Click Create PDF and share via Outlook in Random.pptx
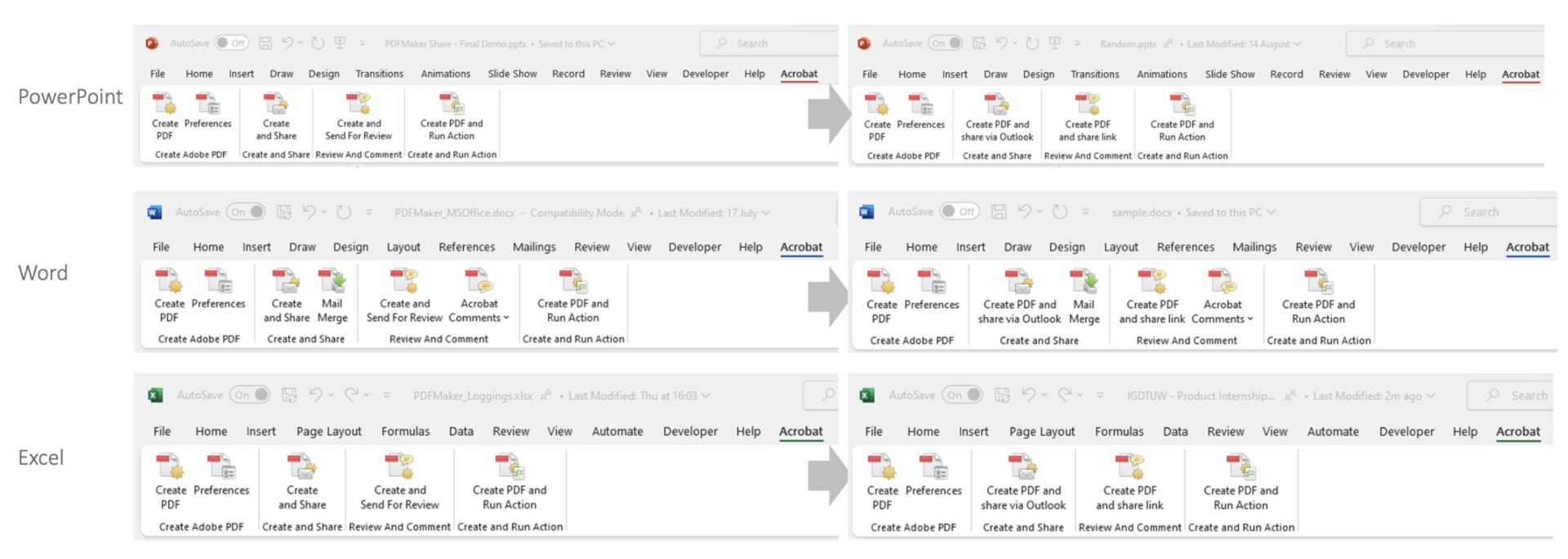Viewport: 1568px width, 559px height. (996, 117)
